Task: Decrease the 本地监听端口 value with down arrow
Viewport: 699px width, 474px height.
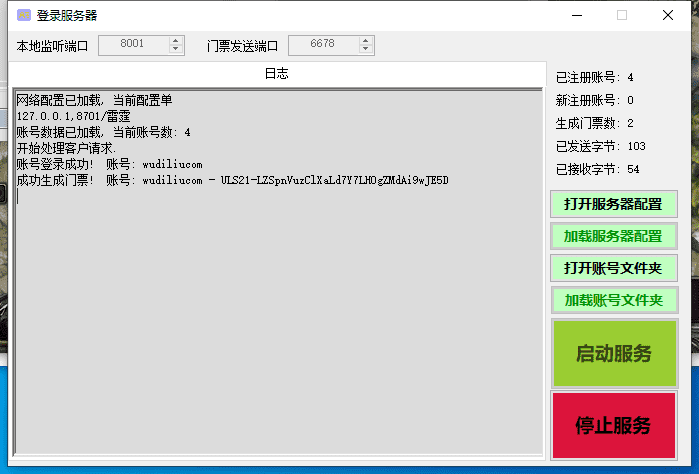Action: 176,49
